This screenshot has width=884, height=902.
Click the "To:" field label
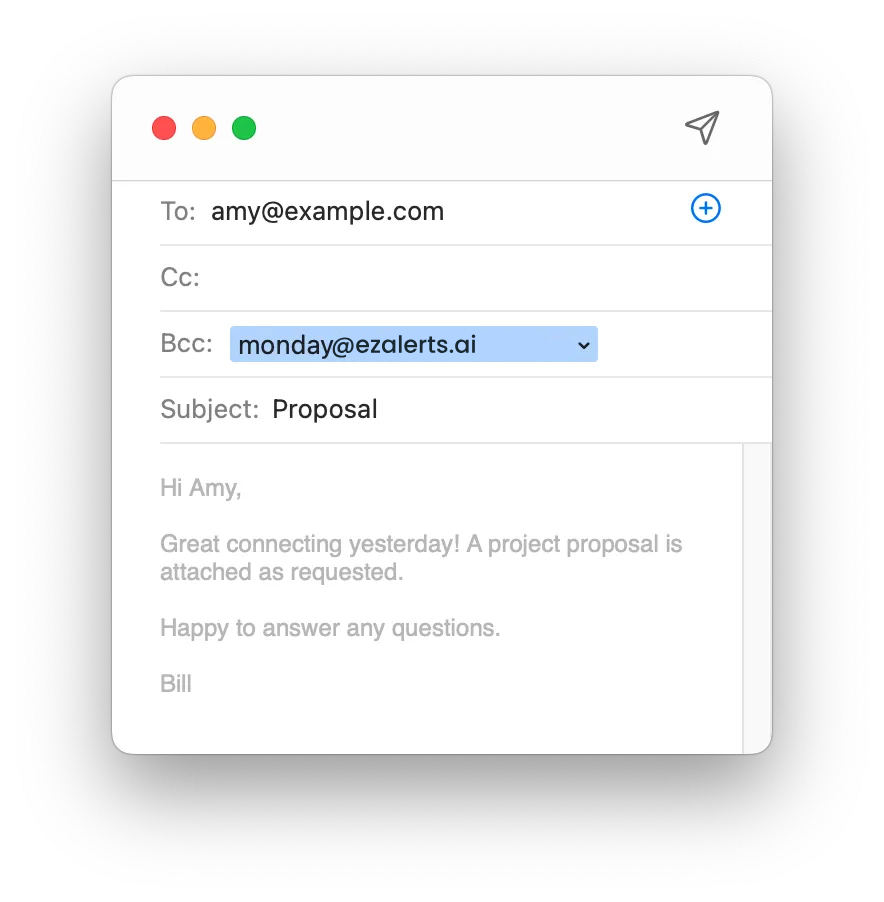click(x=178, y=211)
